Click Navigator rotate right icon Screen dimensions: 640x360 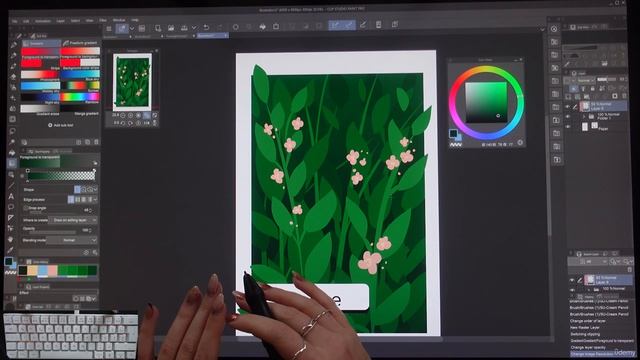[131, 123]
